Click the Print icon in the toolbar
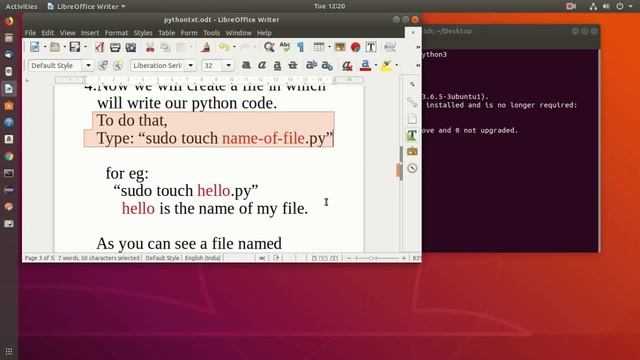This screenshot has width=640, height=360. tap(115, 47)
